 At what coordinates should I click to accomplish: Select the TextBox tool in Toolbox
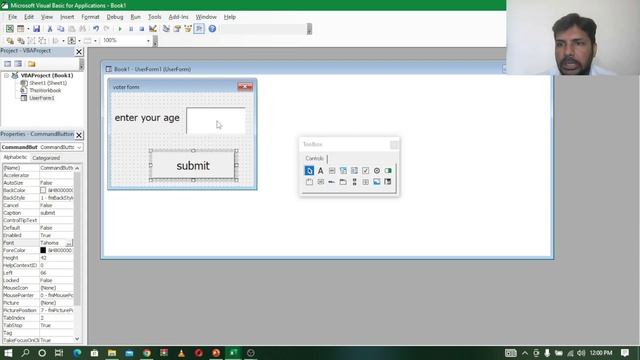[x=332, y=171]
